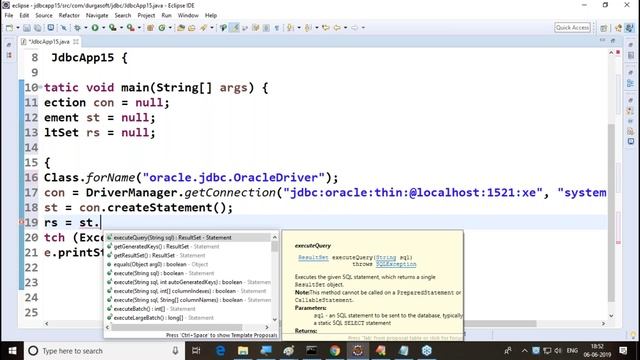This screenshot has width=640, height=360.
Task: Switch to the Java EE perspective icon
Action: [x=618, y=28]
